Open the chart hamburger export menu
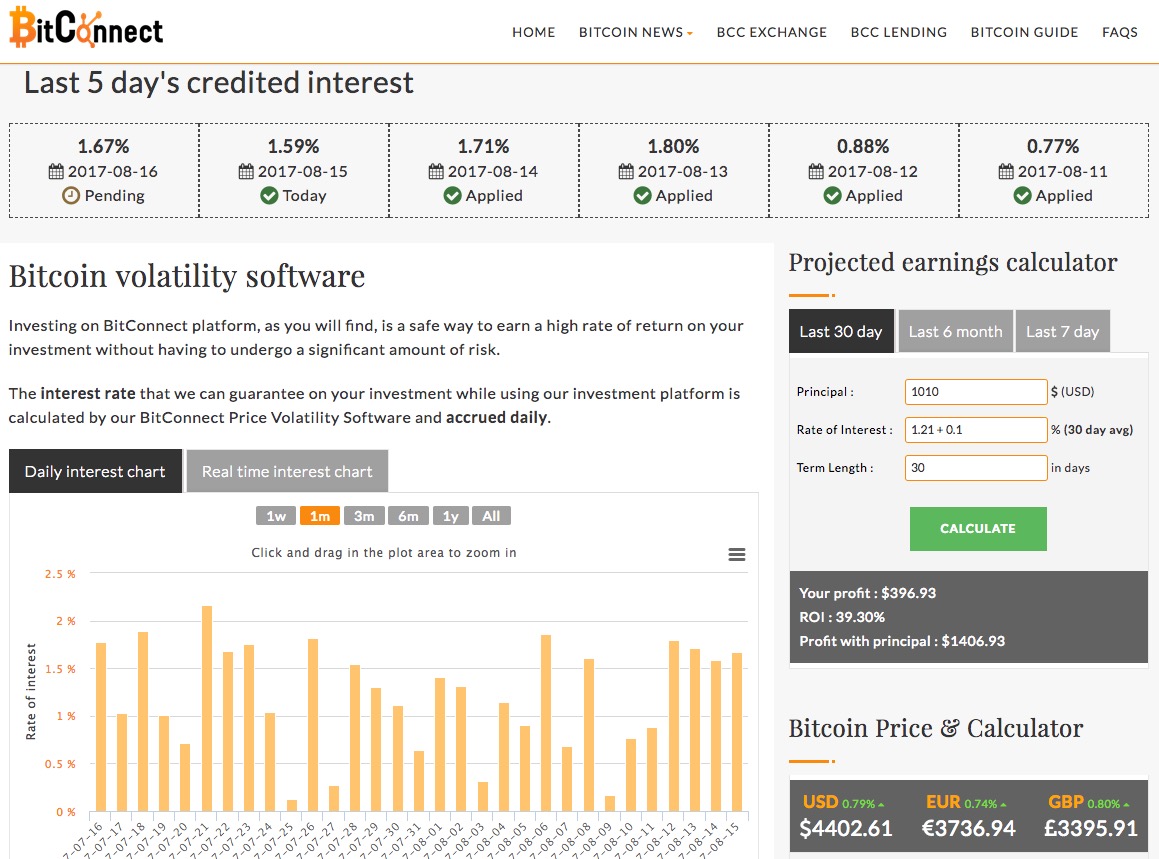Viewport: 1159px width, 859px height. (x=736, y=554)
